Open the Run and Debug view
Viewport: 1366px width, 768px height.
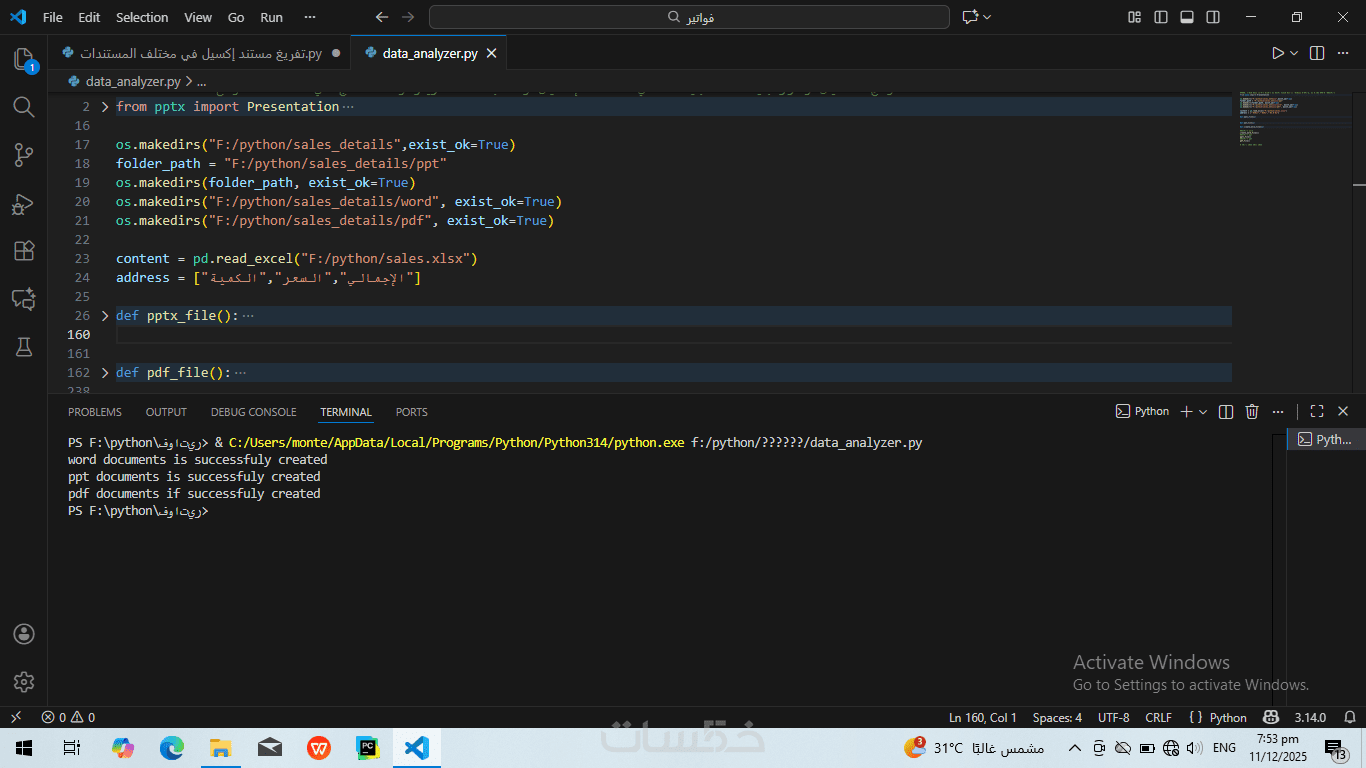click(24, 203)
